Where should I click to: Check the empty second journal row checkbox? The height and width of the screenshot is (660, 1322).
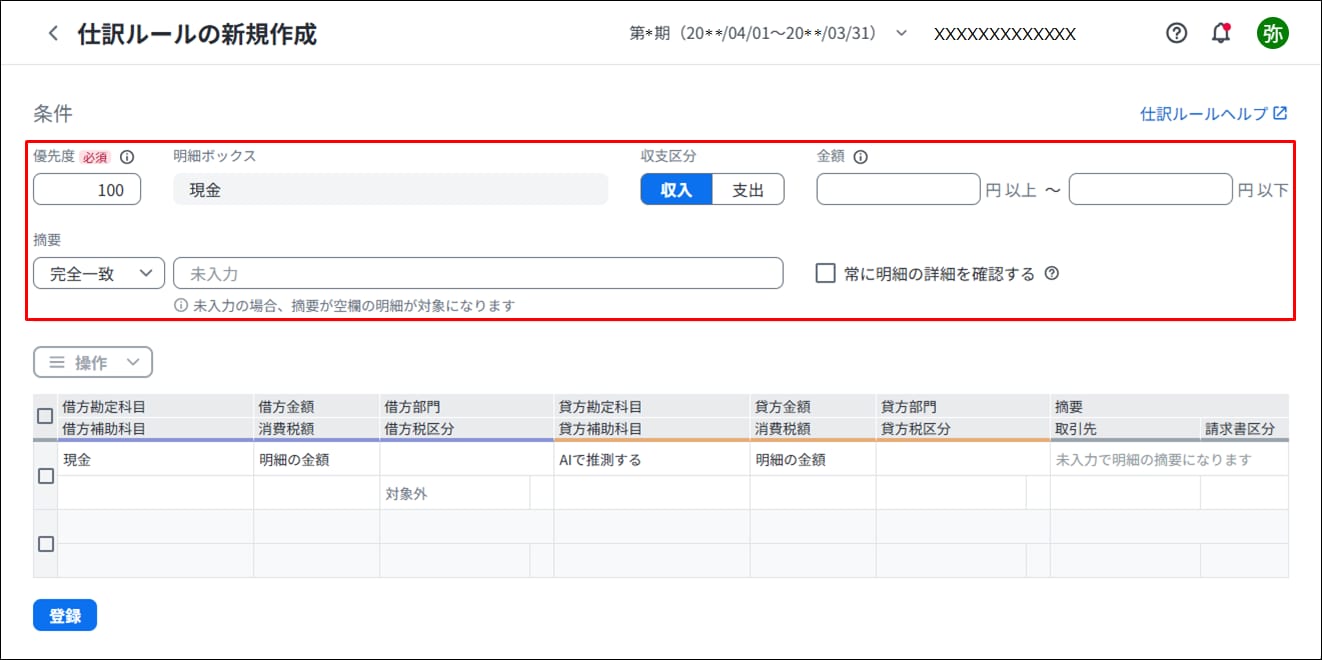coord(45,544)
